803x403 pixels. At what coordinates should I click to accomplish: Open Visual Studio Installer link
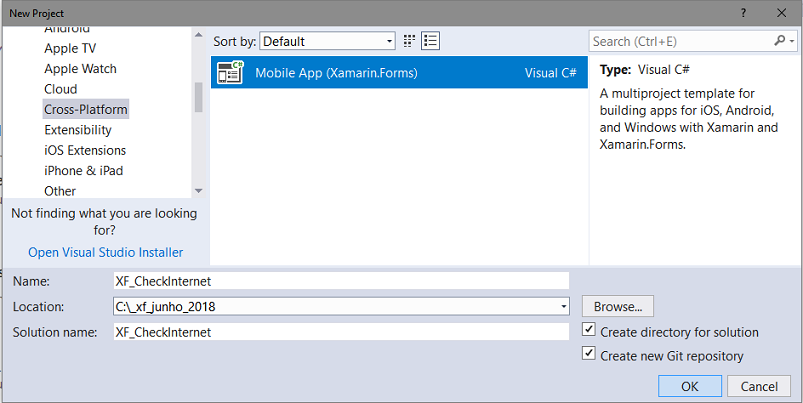pos(105,252)
